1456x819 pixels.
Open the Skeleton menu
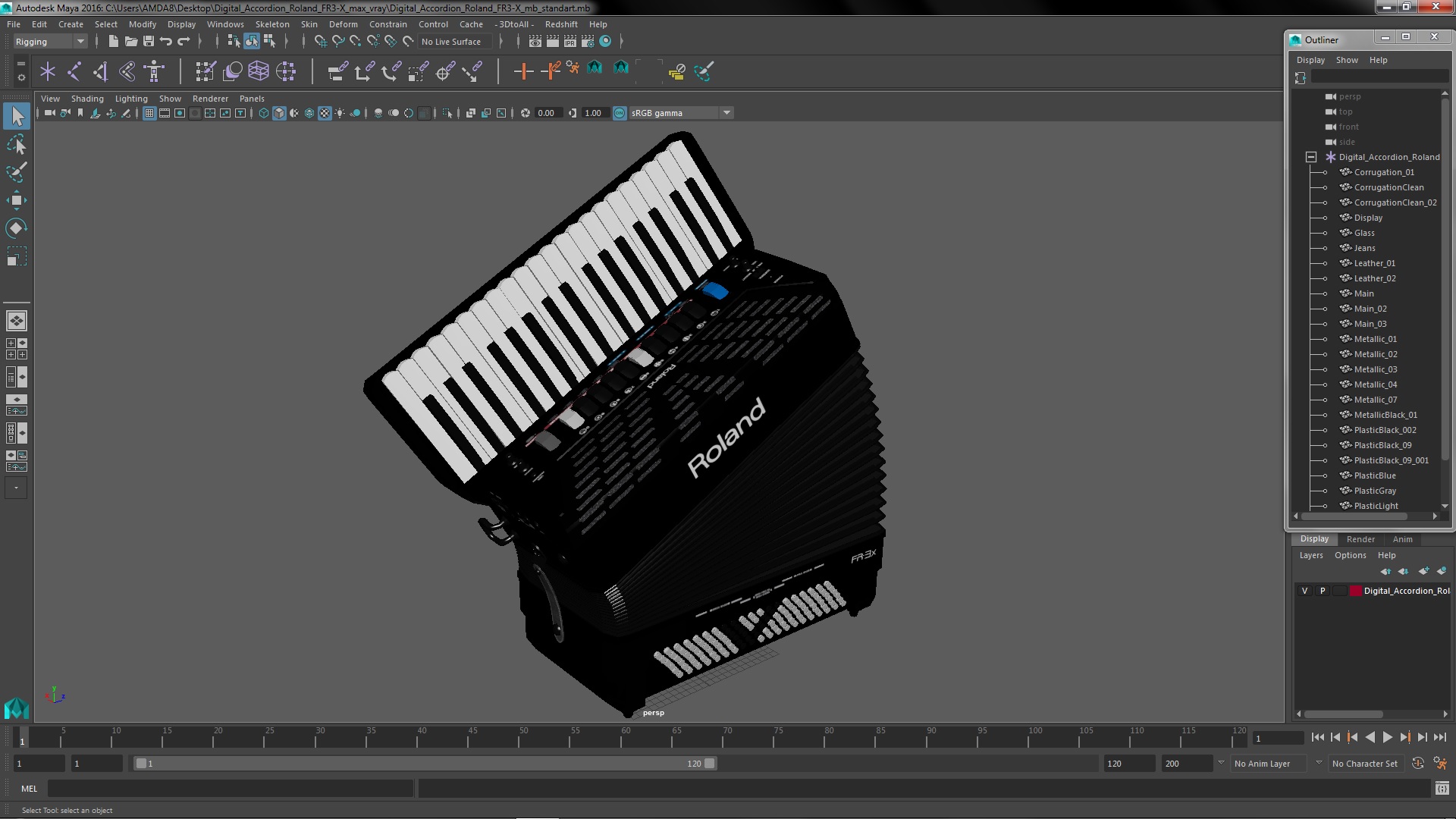[x=272, y=24]
